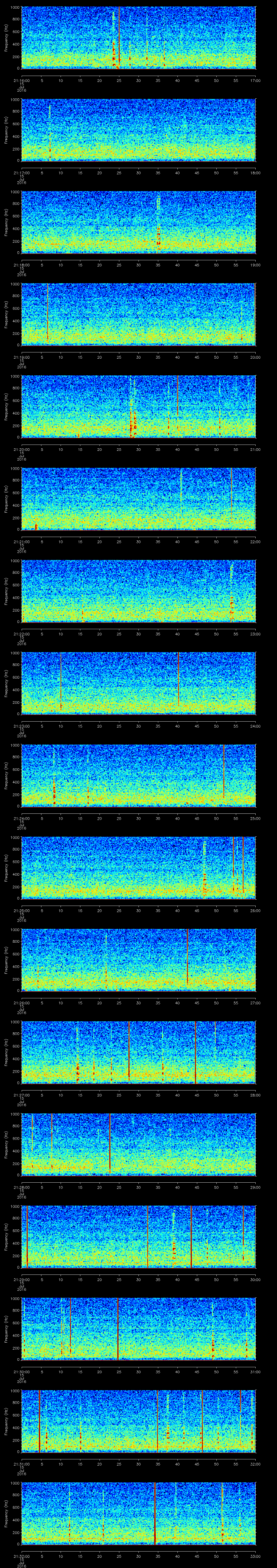This screenshot has height=1568, width=277.
Task: Click the 21:17:00 start time label
Action: 21,173
